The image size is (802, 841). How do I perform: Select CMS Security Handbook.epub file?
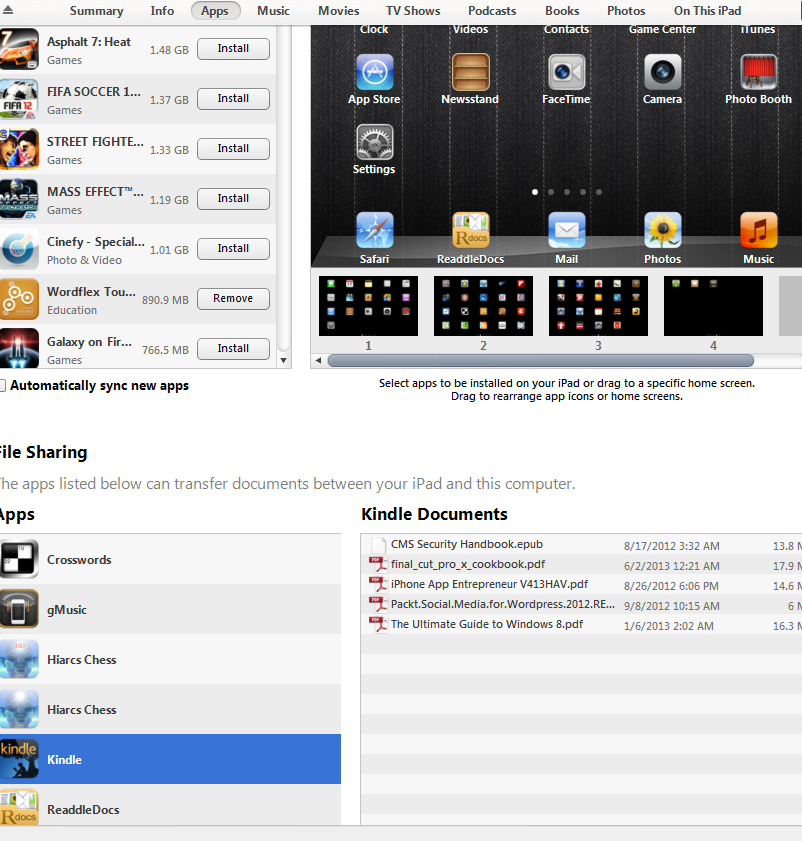coord(582,544)
